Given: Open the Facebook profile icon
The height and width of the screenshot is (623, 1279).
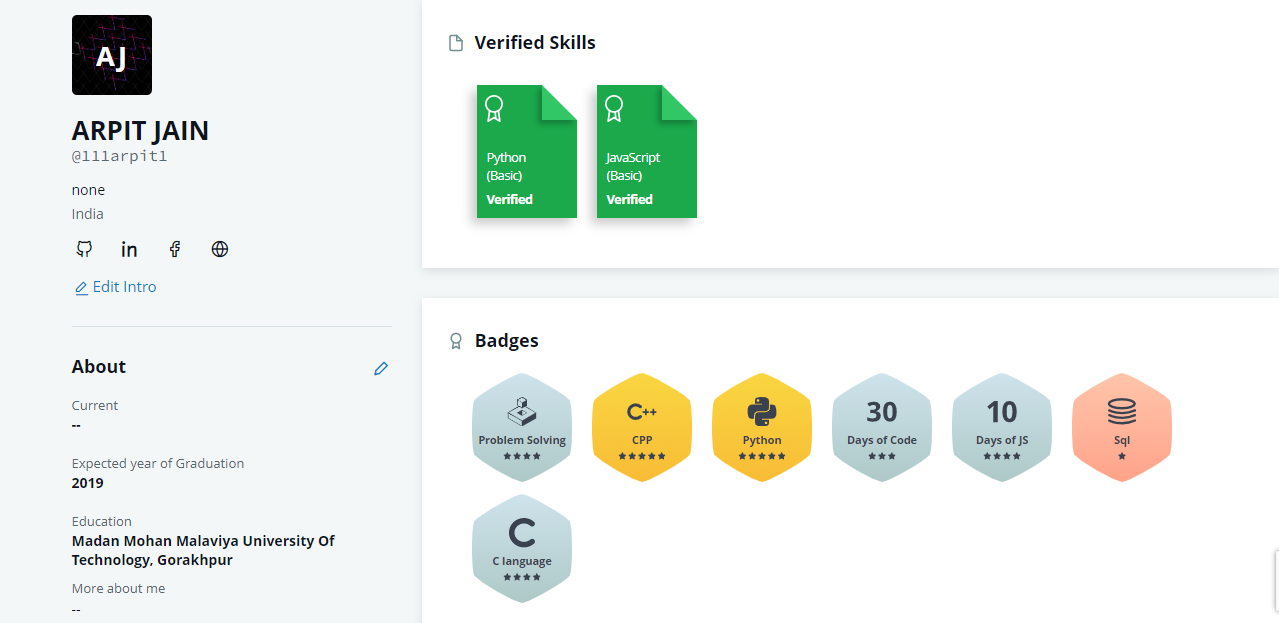Looking at the screenshot, I should click(x=175, y=249).
